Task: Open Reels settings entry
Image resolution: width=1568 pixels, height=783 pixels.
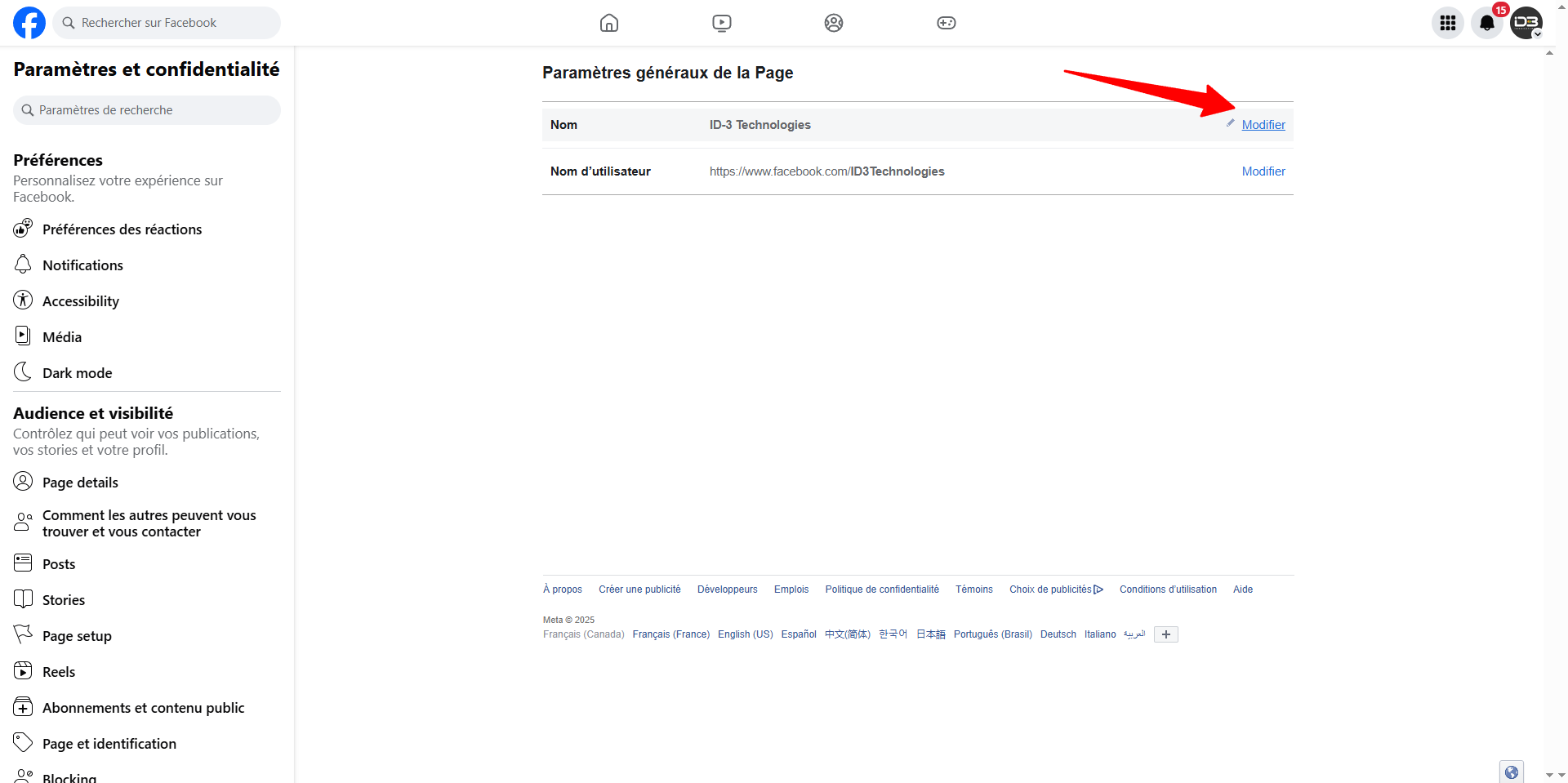Action: coord(147,672)
